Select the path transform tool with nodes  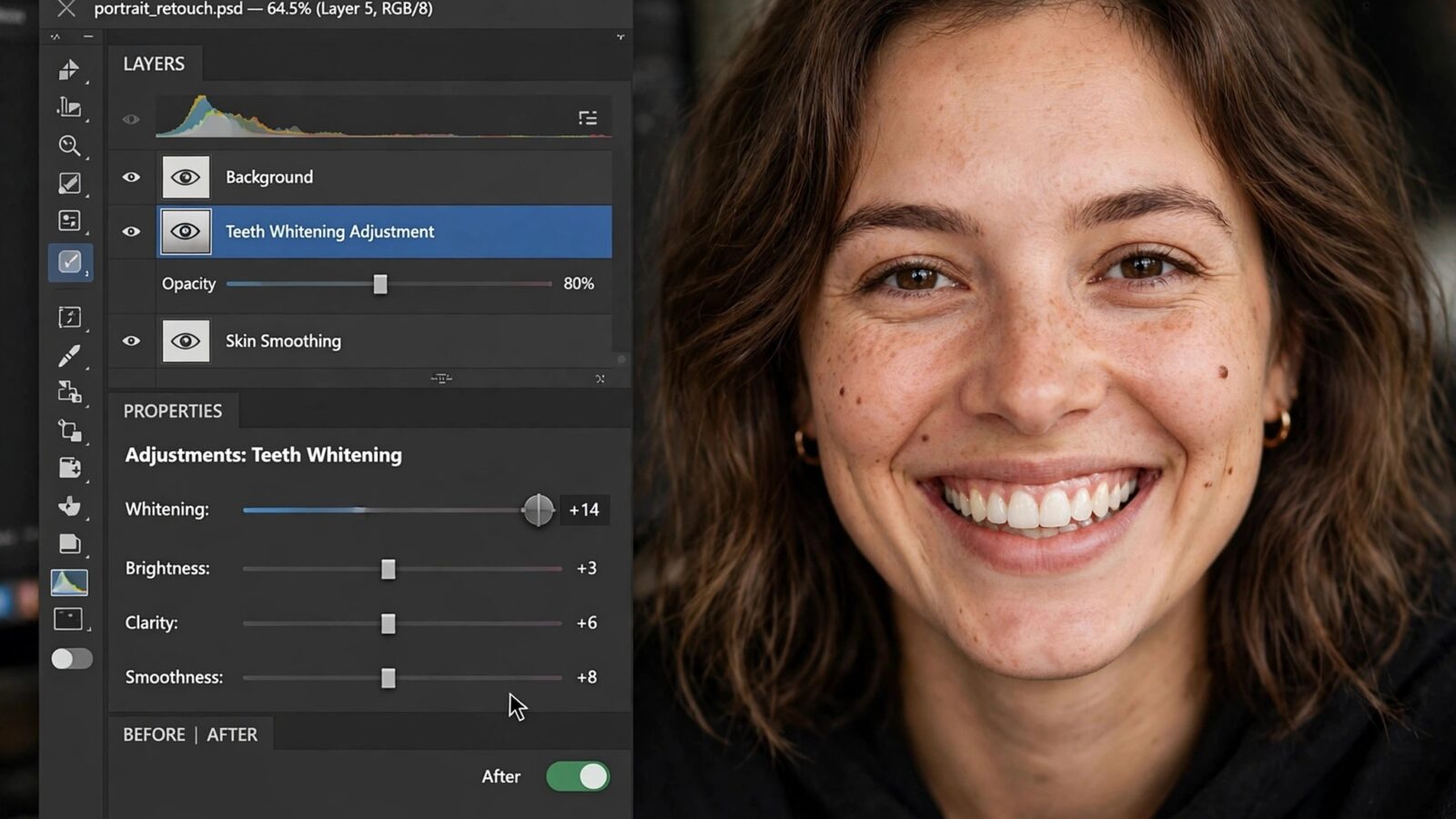(x=69, y=430)
